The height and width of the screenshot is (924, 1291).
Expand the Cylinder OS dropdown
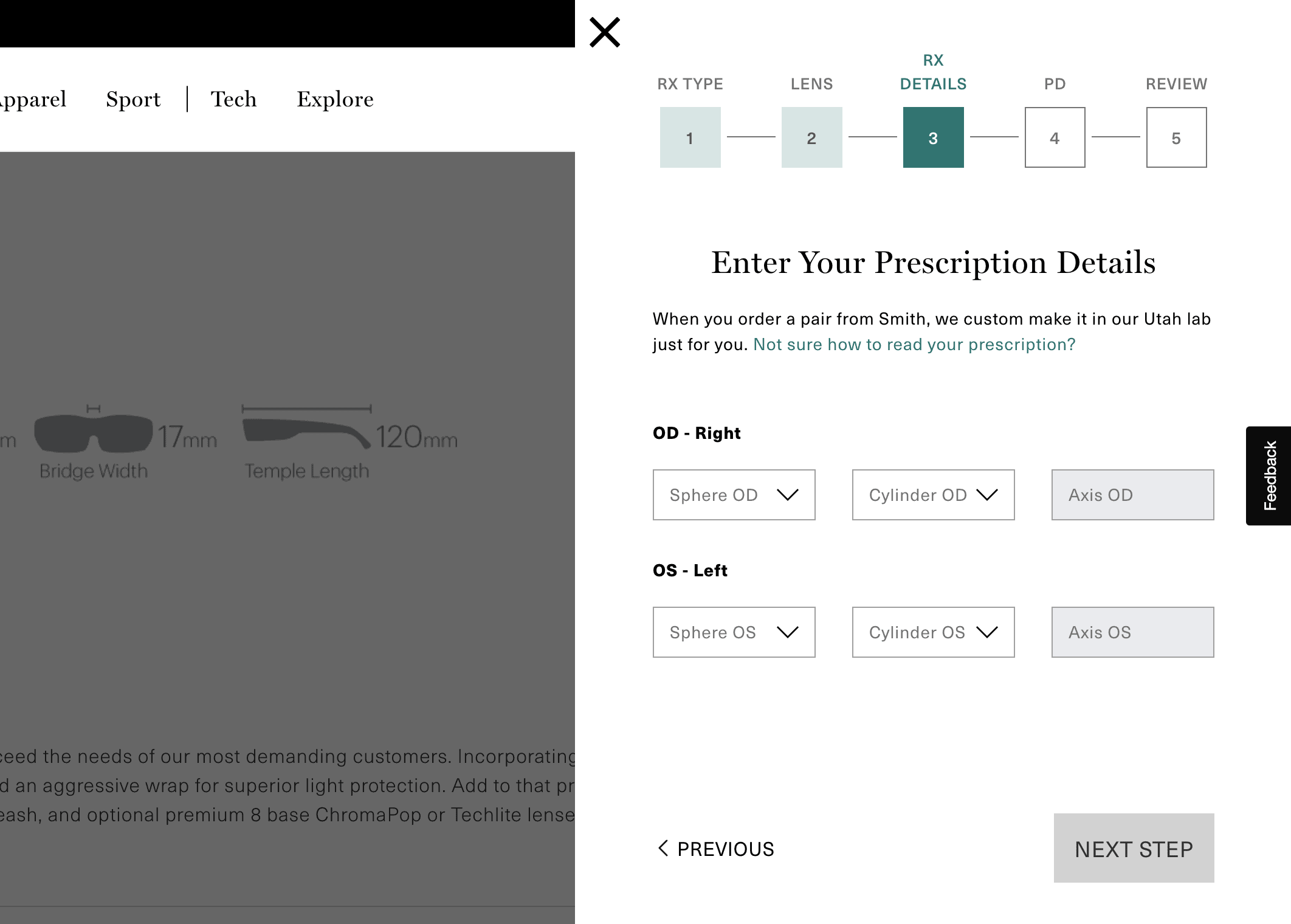(933, 632)
